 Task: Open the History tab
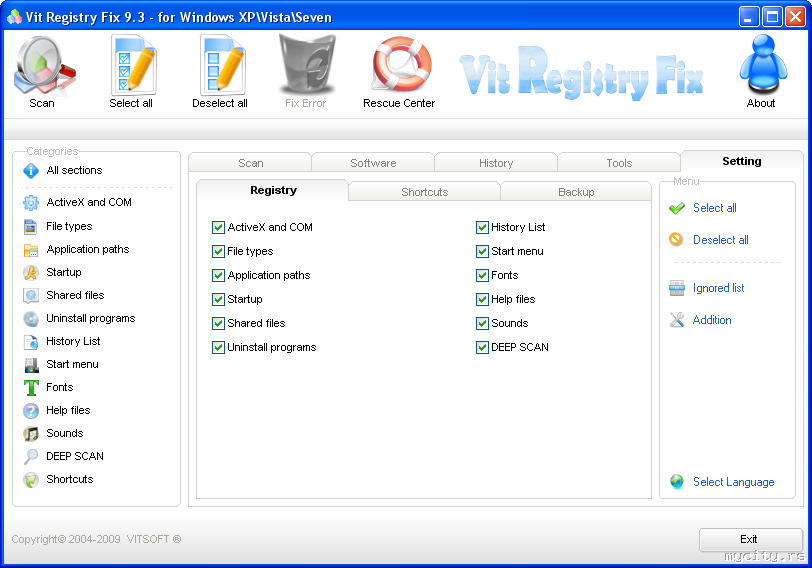496,163
